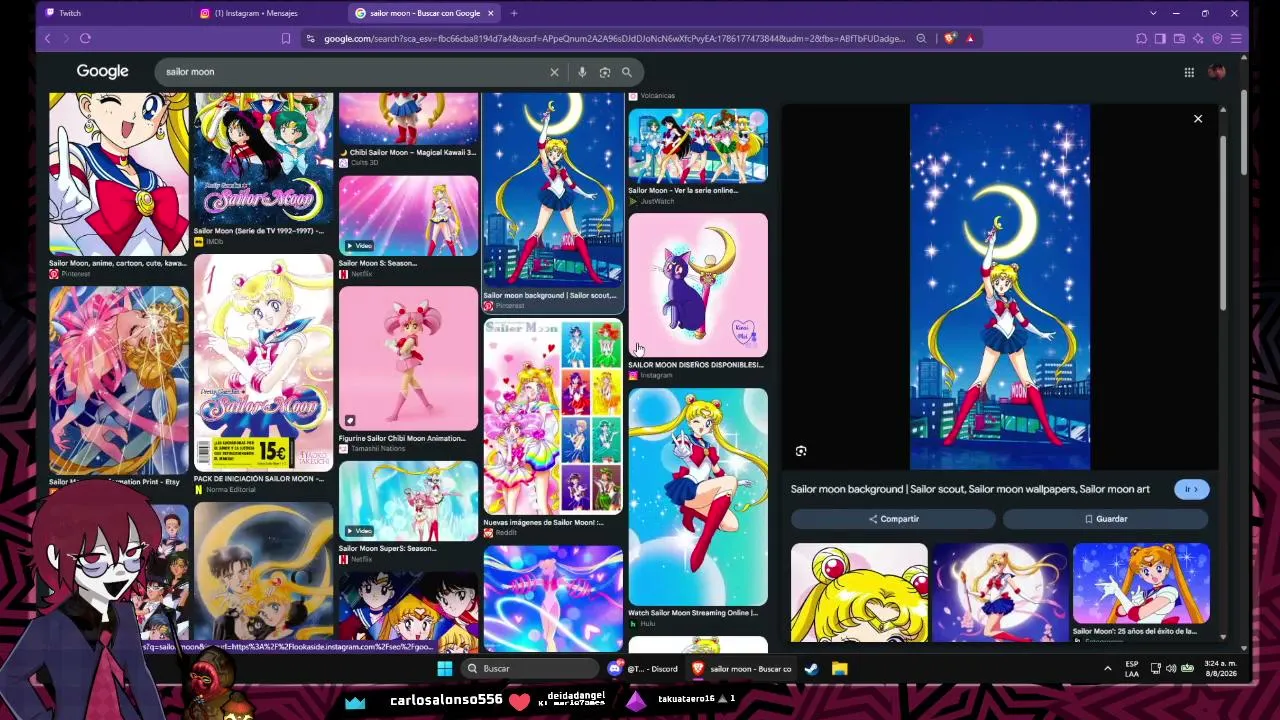Reload the Google search page

coord(85,39)
